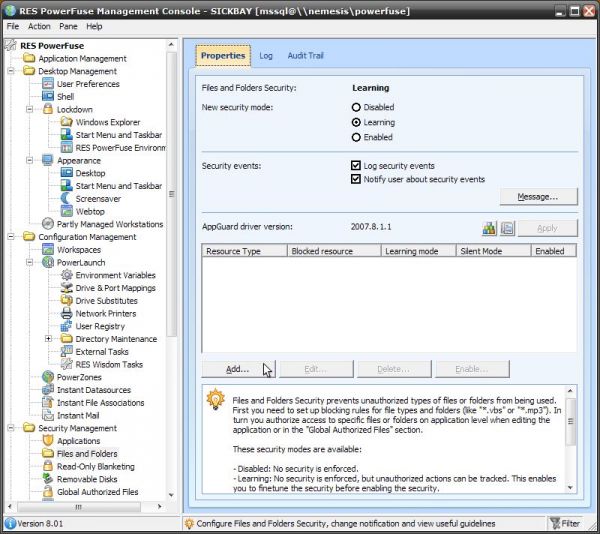
Task: Sort by the Resource Type column header
Action: [244, 251]
